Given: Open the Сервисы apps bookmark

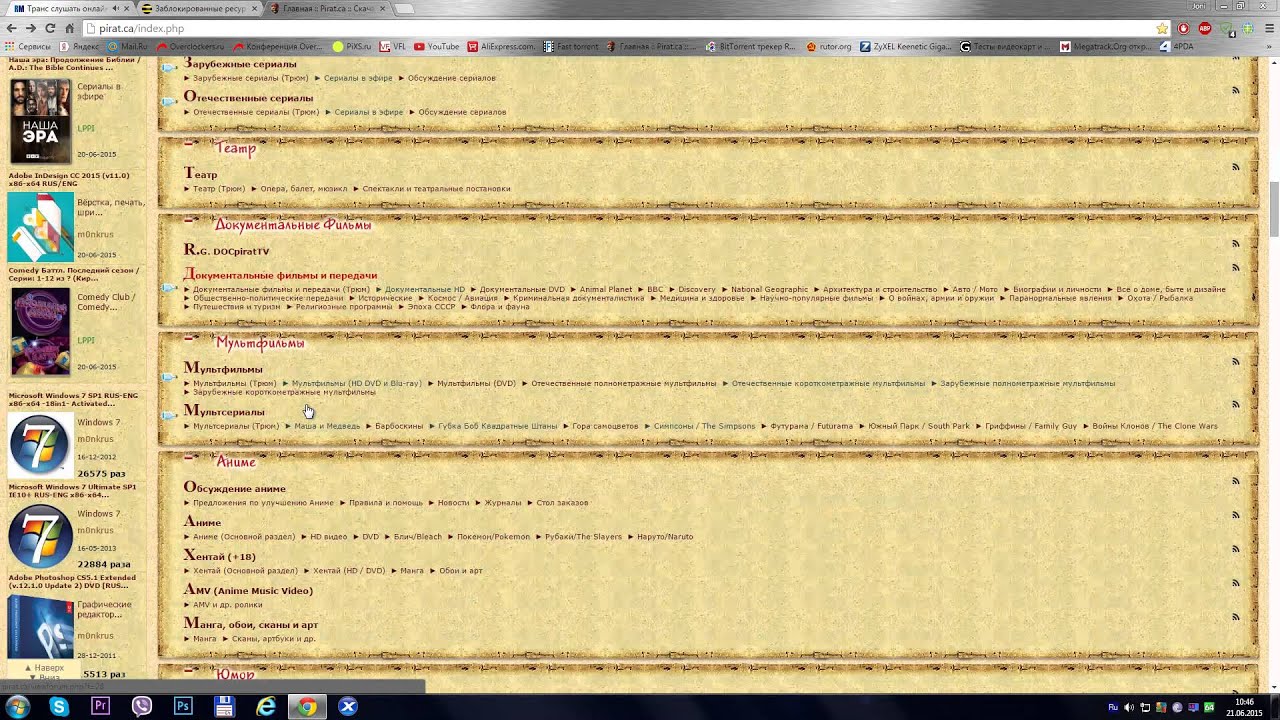Looking at the screenshot, I should (27, 46).
